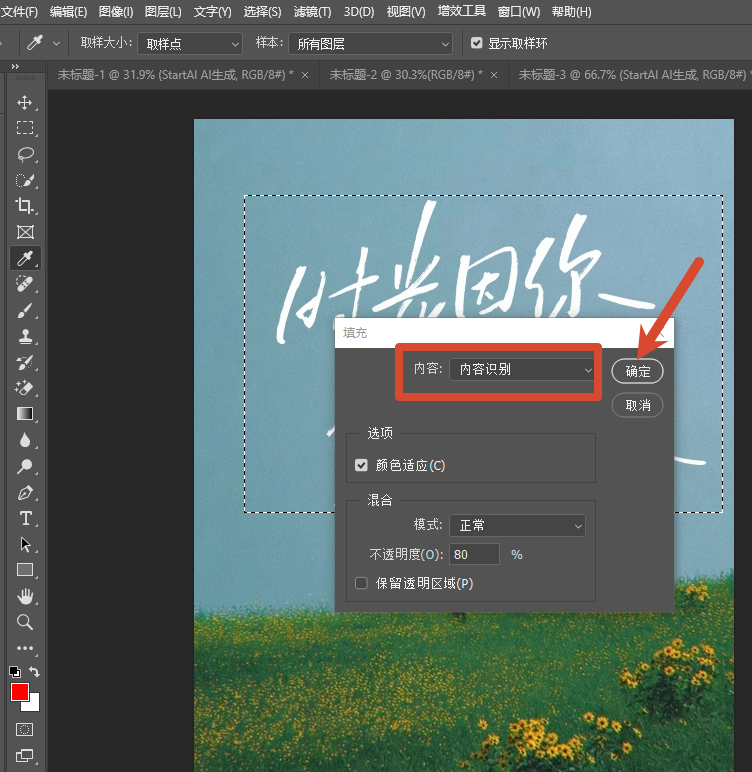Open the 文字(Y) menu
Screen dimensions: 752x772
[212, 11]
